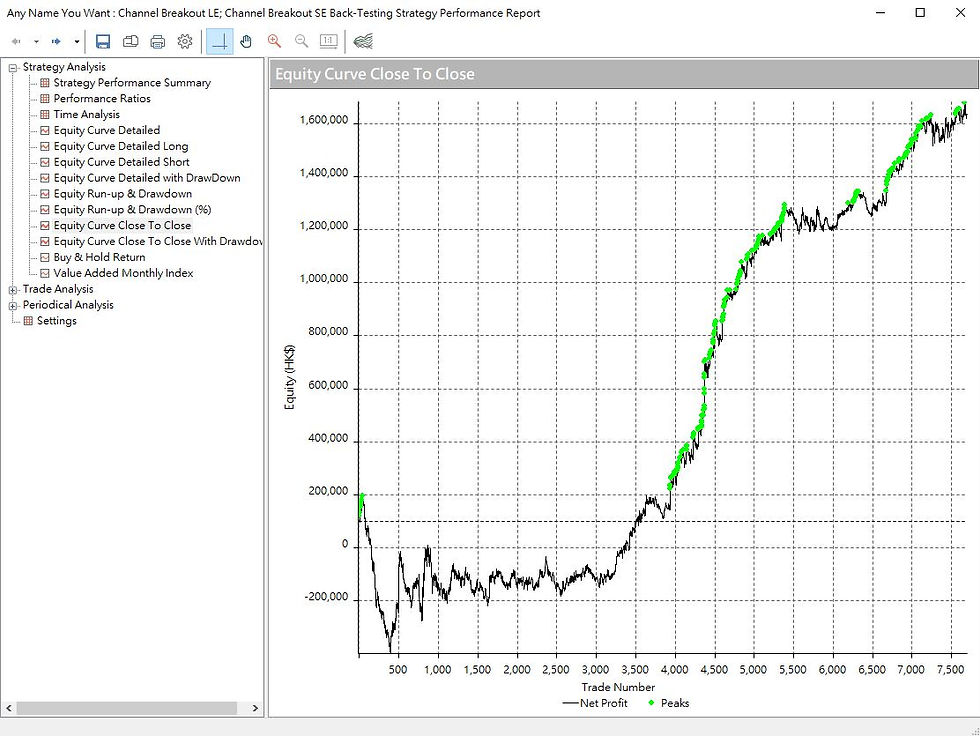This screenshot has height=736, width=980.
Task: Click the chart icon beside Buy & Hold Return
Action: [44, 257]
